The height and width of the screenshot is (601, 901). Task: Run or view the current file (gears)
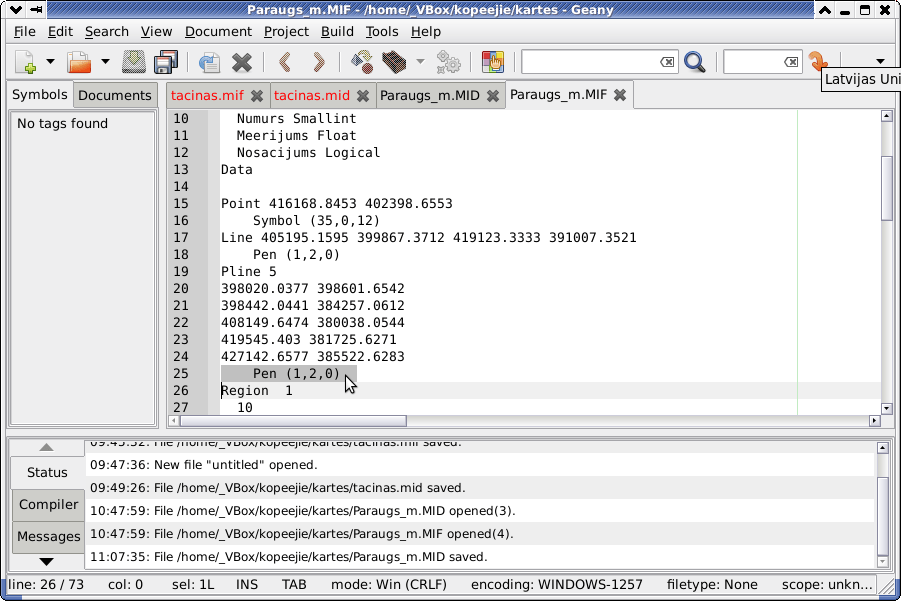pos(448,61)
